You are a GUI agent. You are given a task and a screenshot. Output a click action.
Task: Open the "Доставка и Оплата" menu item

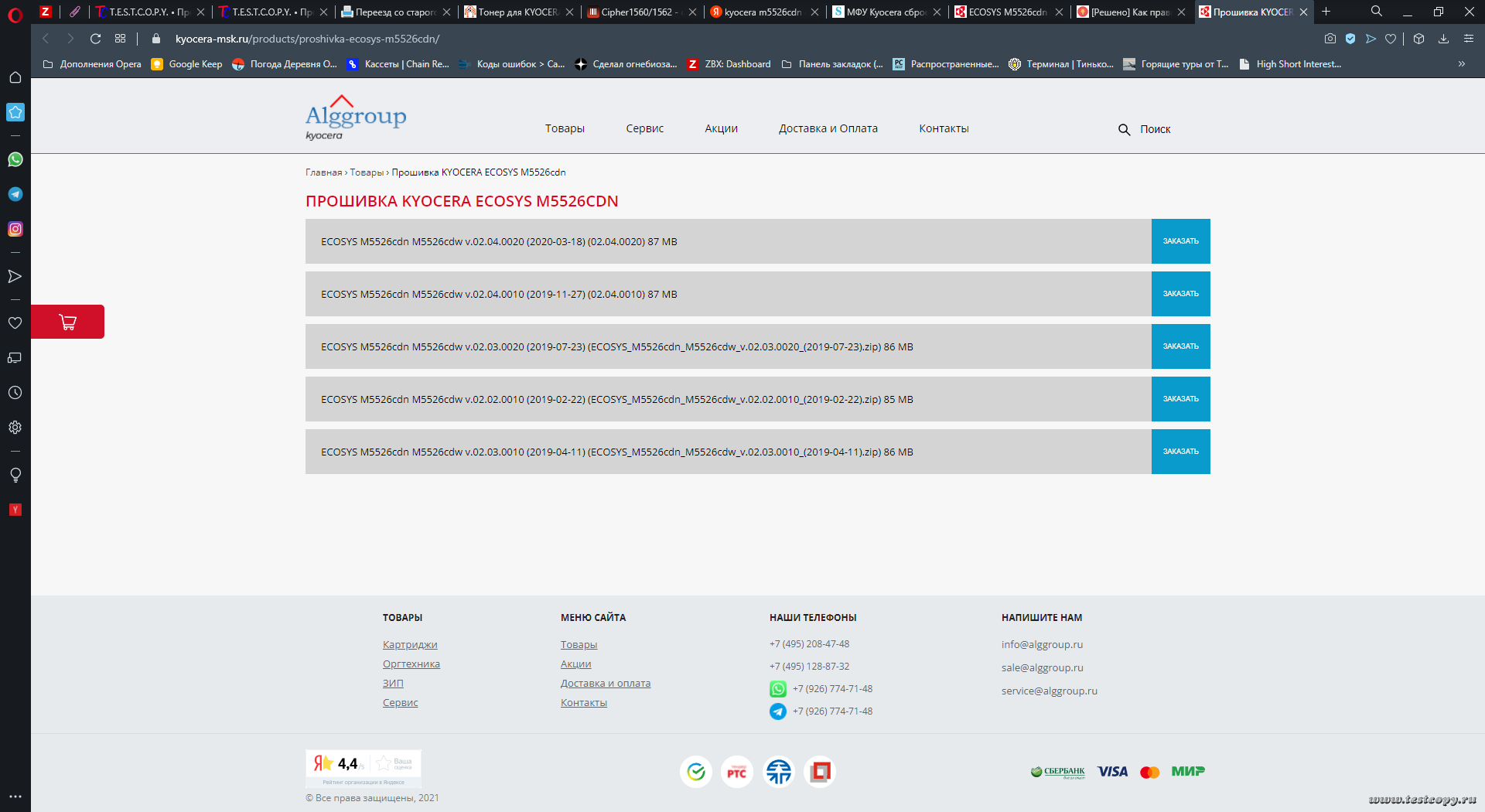pos(828,128)
